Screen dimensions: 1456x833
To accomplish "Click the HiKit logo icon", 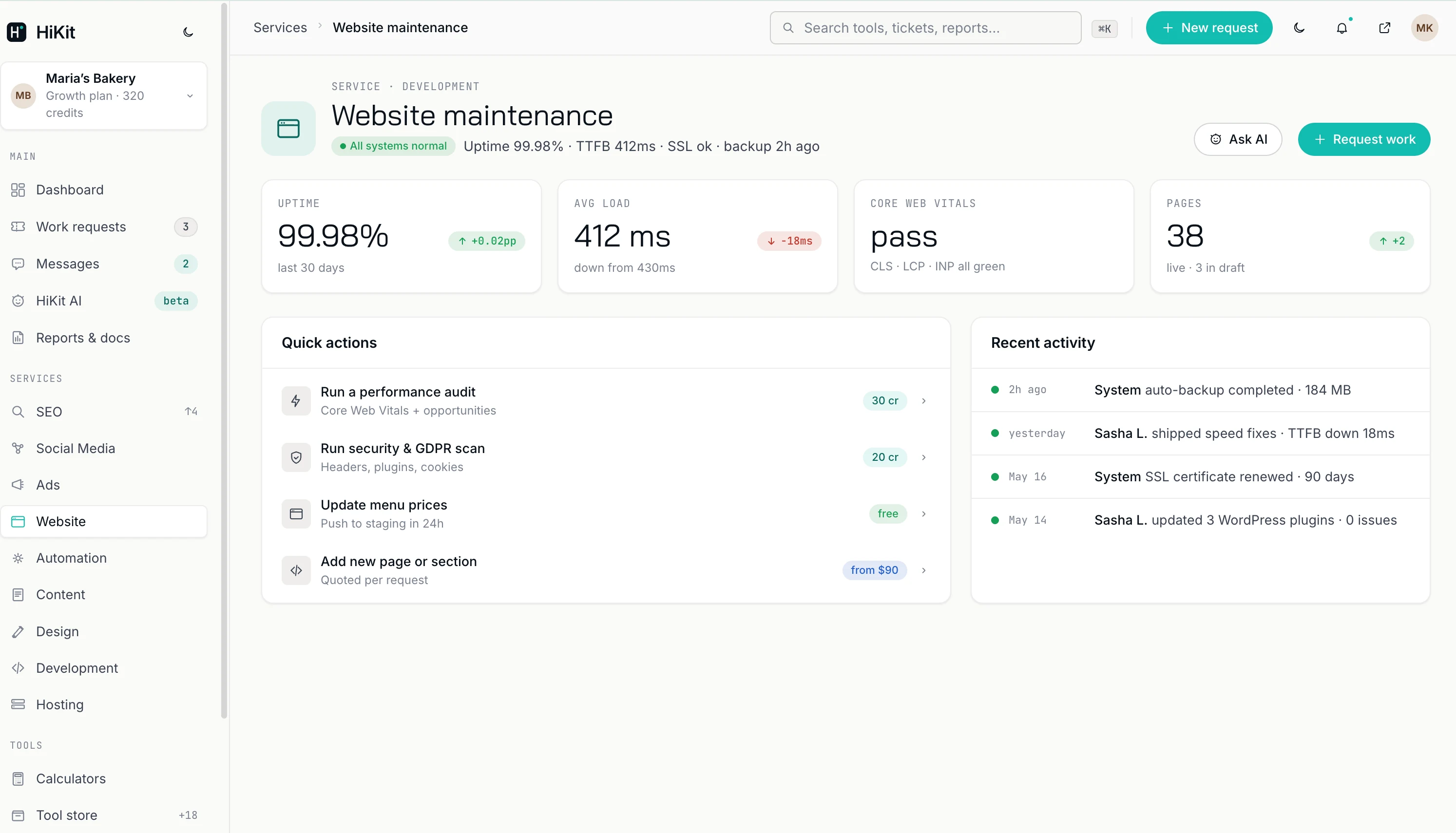I will point(17,32).
